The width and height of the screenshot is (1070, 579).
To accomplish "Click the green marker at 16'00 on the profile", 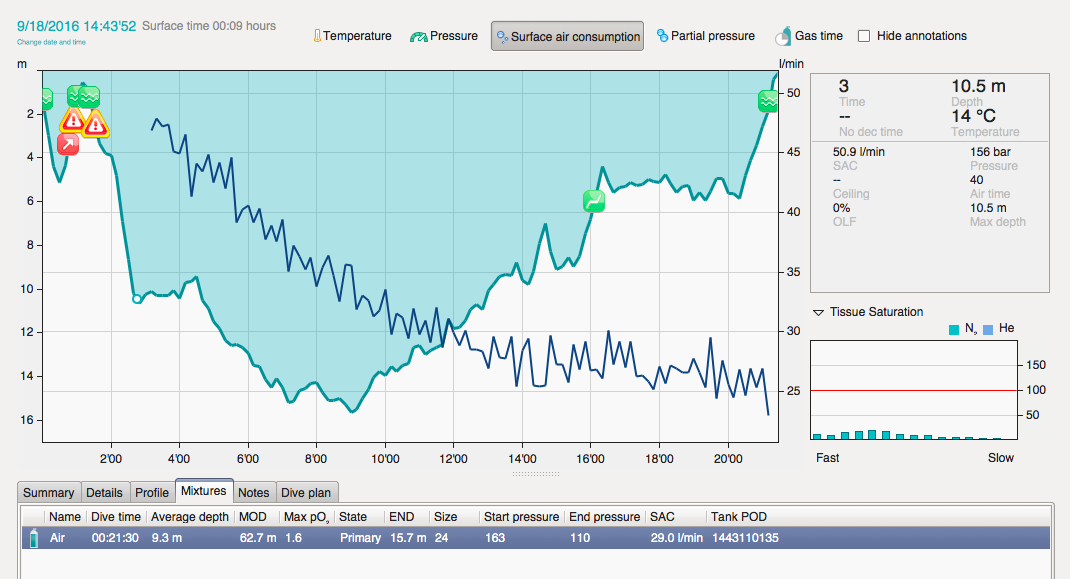I will [x=594, y=201].
